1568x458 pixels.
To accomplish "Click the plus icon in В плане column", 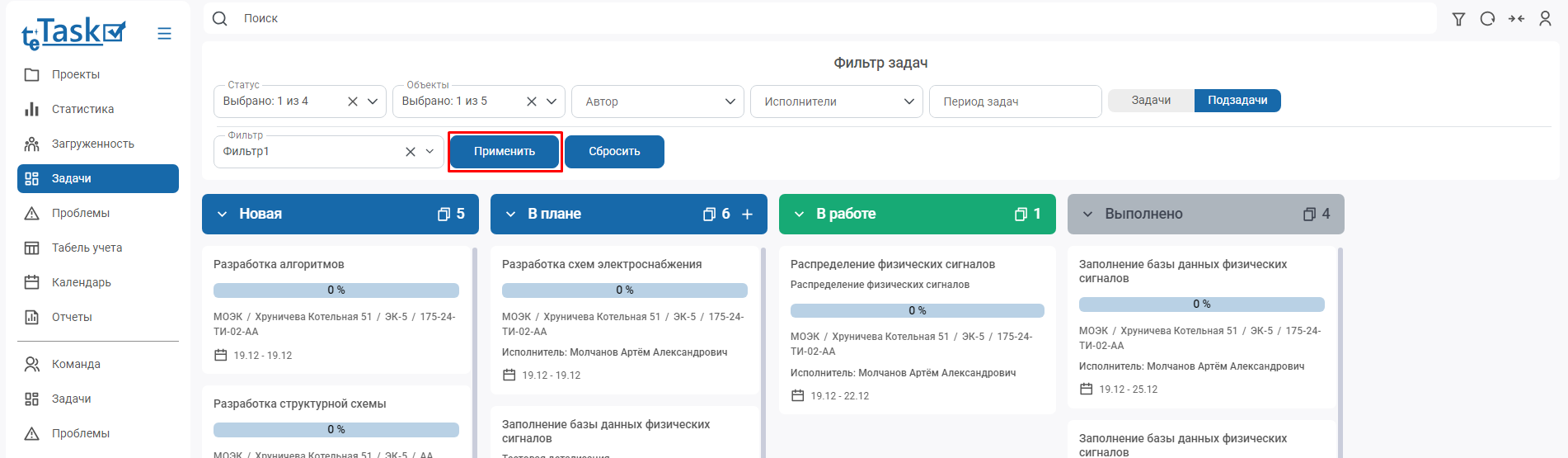I will coord(747,215).
